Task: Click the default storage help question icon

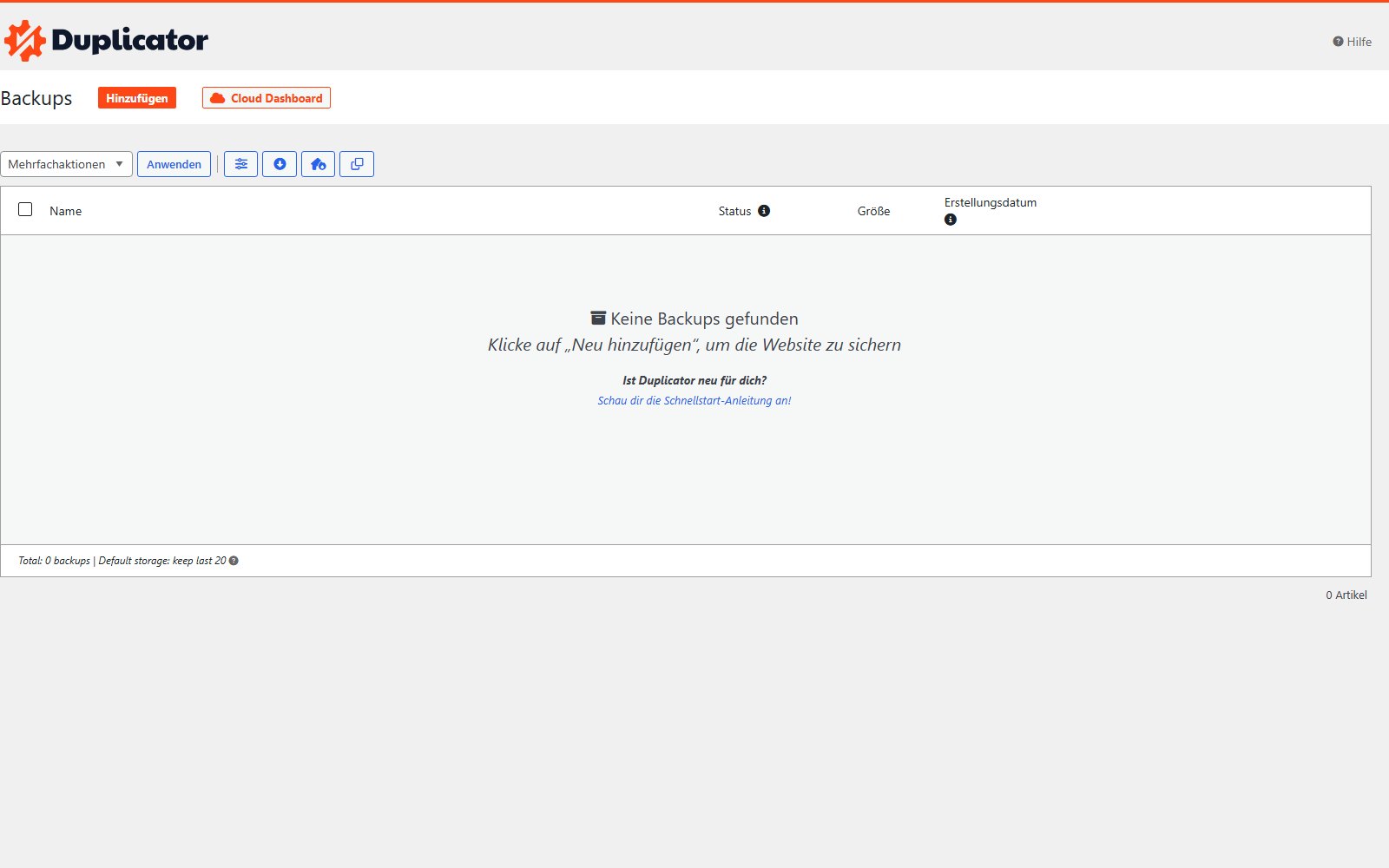Action: pyautogui.click(x=234, y=561)
